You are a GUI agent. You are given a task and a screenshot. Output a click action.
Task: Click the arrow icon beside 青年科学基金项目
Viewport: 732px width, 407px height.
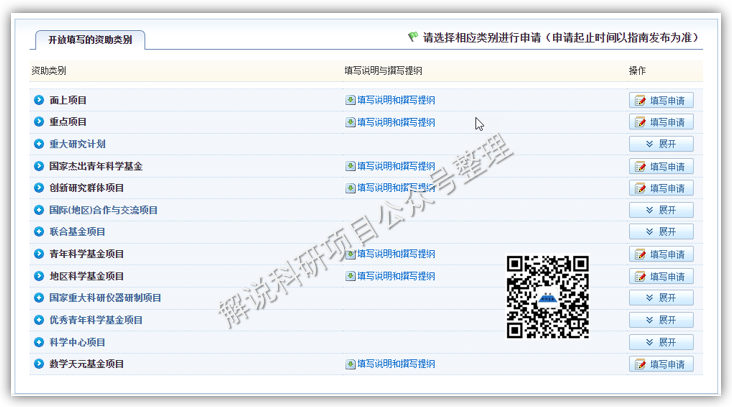tap(39, 254)
